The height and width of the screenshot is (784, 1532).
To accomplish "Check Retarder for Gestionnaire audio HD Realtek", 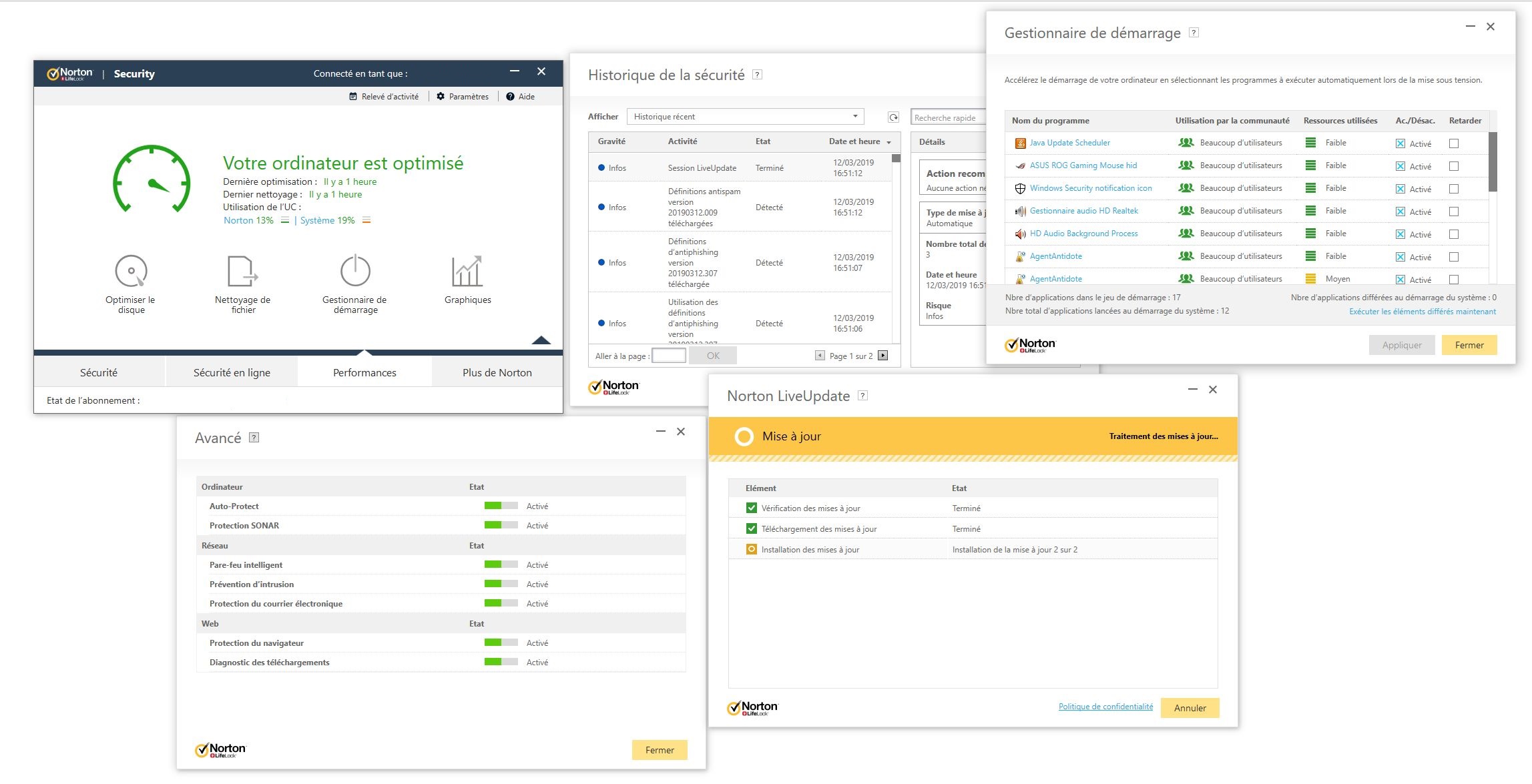I will coord(1454,212).
